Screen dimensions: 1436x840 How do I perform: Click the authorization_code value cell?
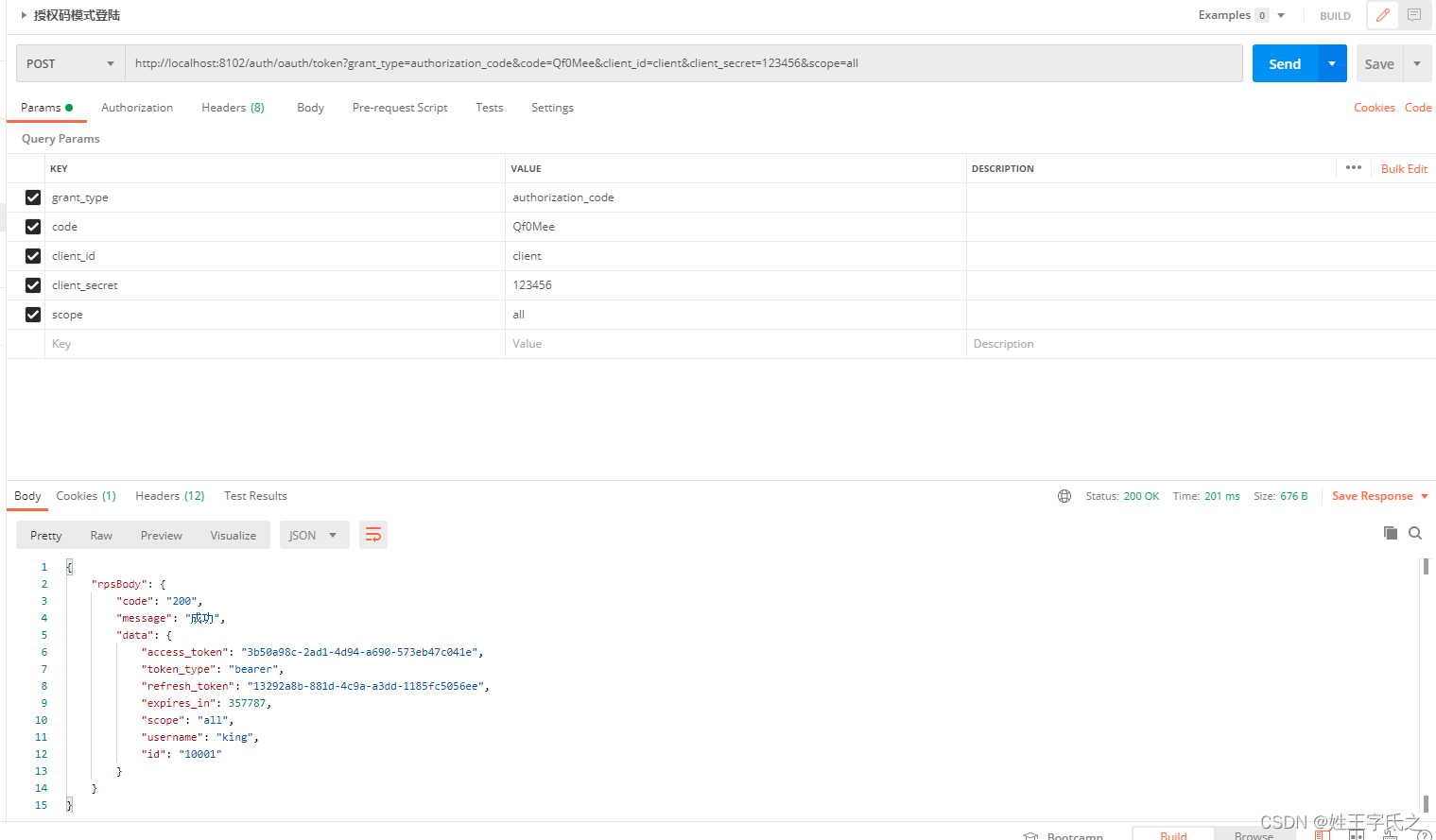(735, 197)
